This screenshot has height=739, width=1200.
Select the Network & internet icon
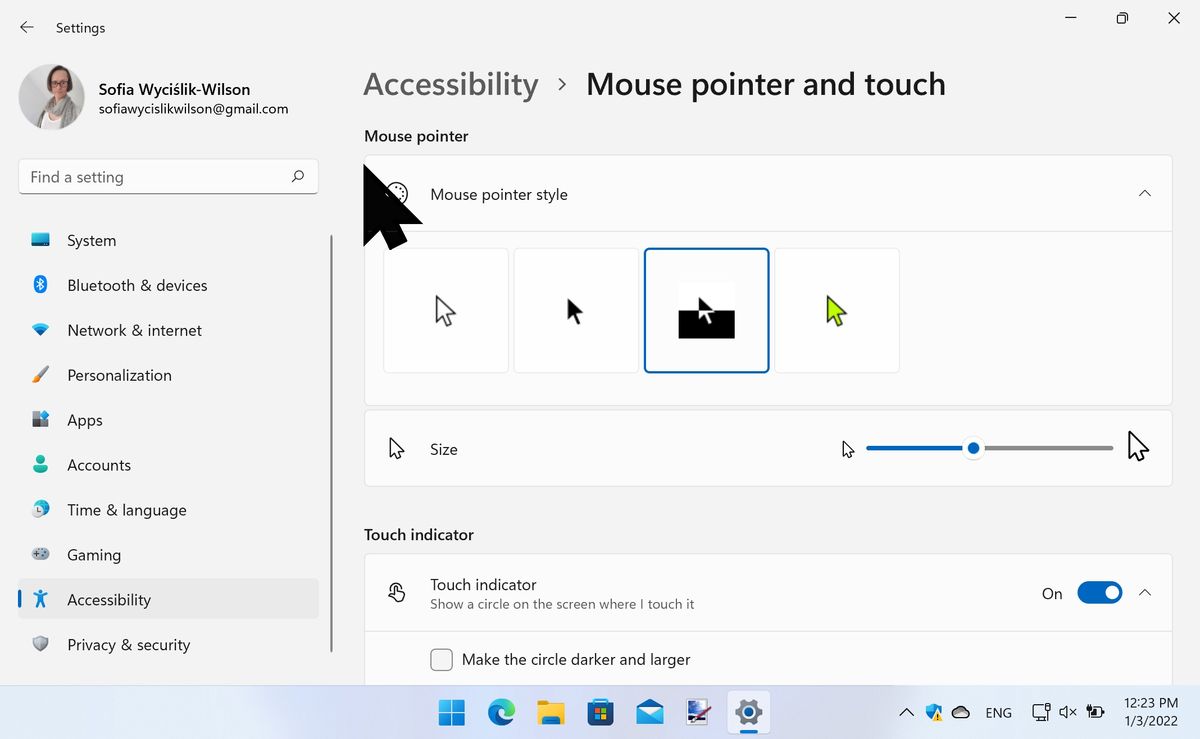(x=40, y=330)
